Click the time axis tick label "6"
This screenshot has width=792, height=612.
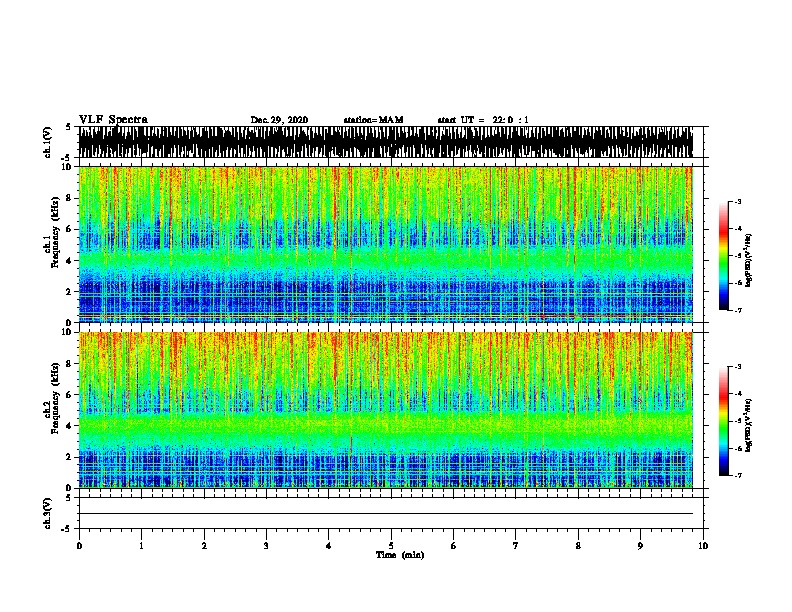click(x=454, y=546)
